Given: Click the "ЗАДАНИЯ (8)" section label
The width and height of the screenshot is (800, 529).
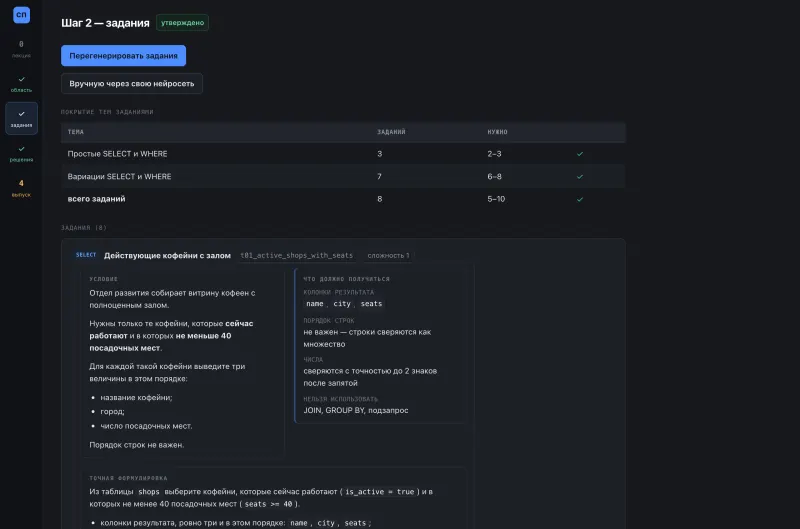Looking at the screenshot, I should (84, 228).
